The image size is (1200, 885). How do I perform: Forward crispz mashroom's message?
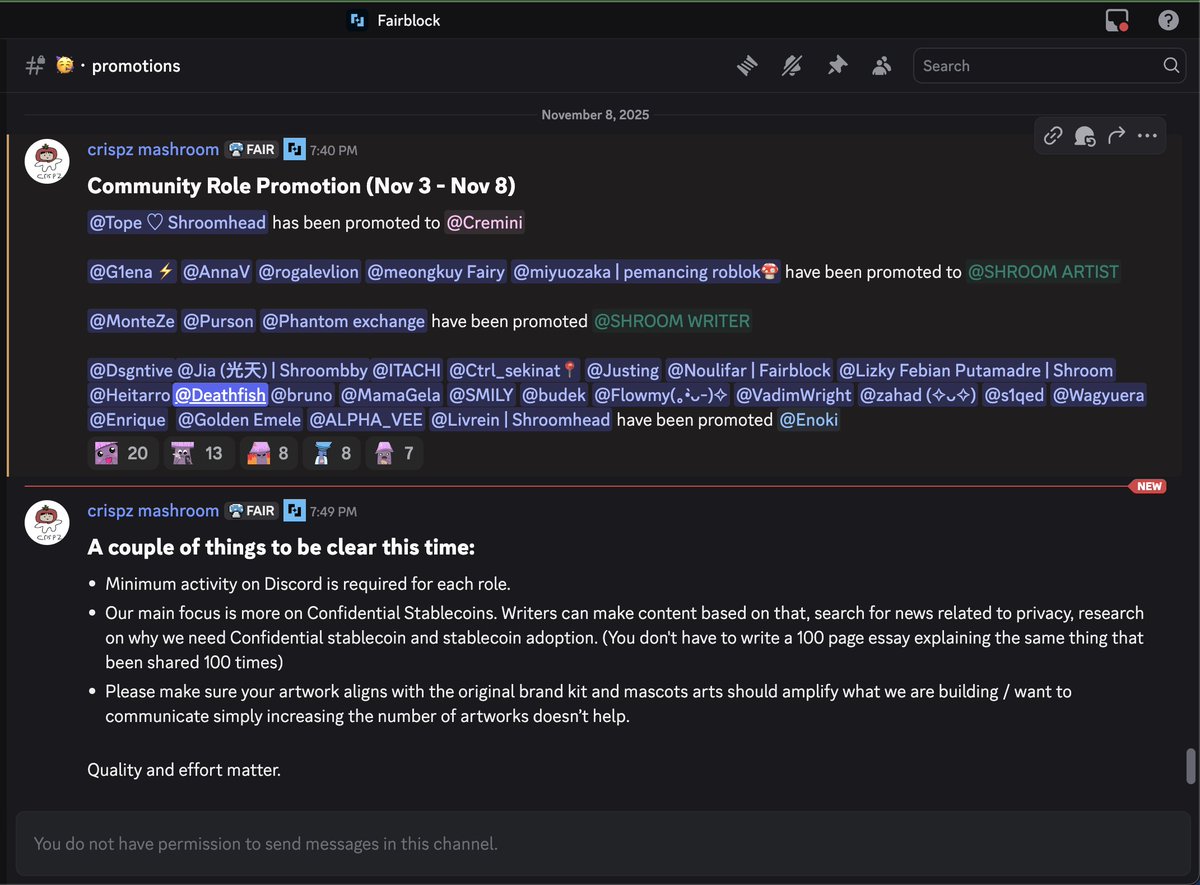point(1115,134)
